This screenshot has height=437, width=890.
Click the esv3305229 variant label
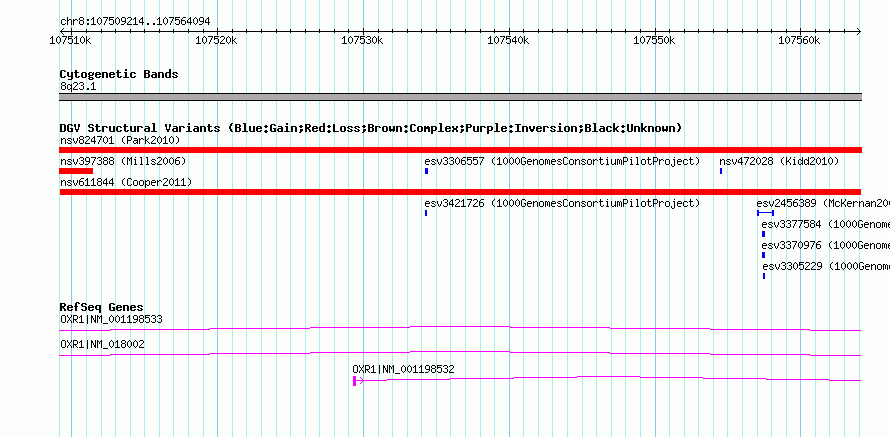pos(826,267)
